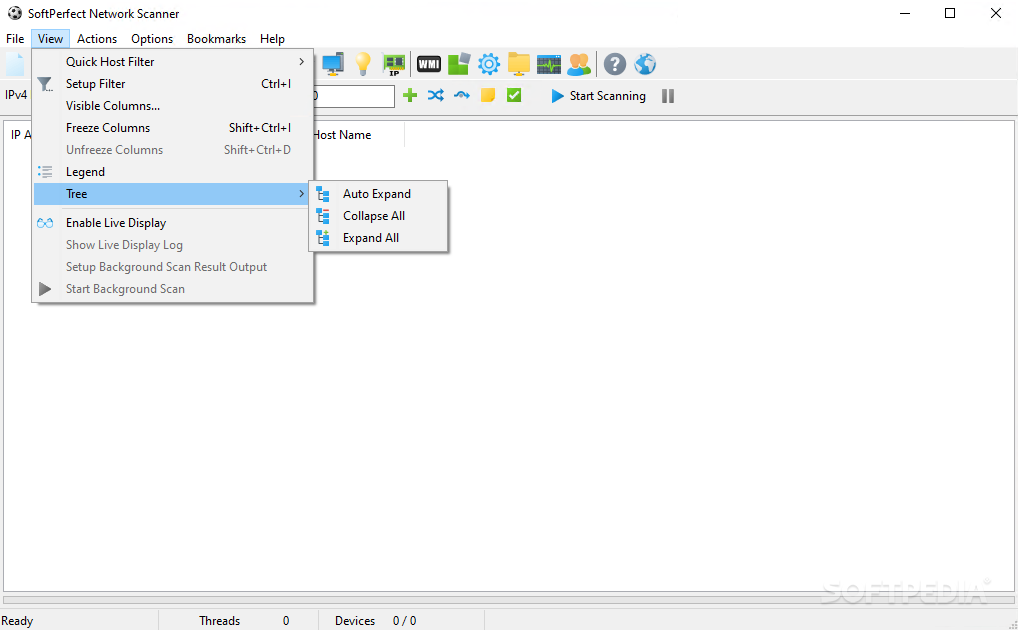Viewport: 1018px width, 630px height.
Task: Open the blue gear settings icon
Action: [489, 64]
